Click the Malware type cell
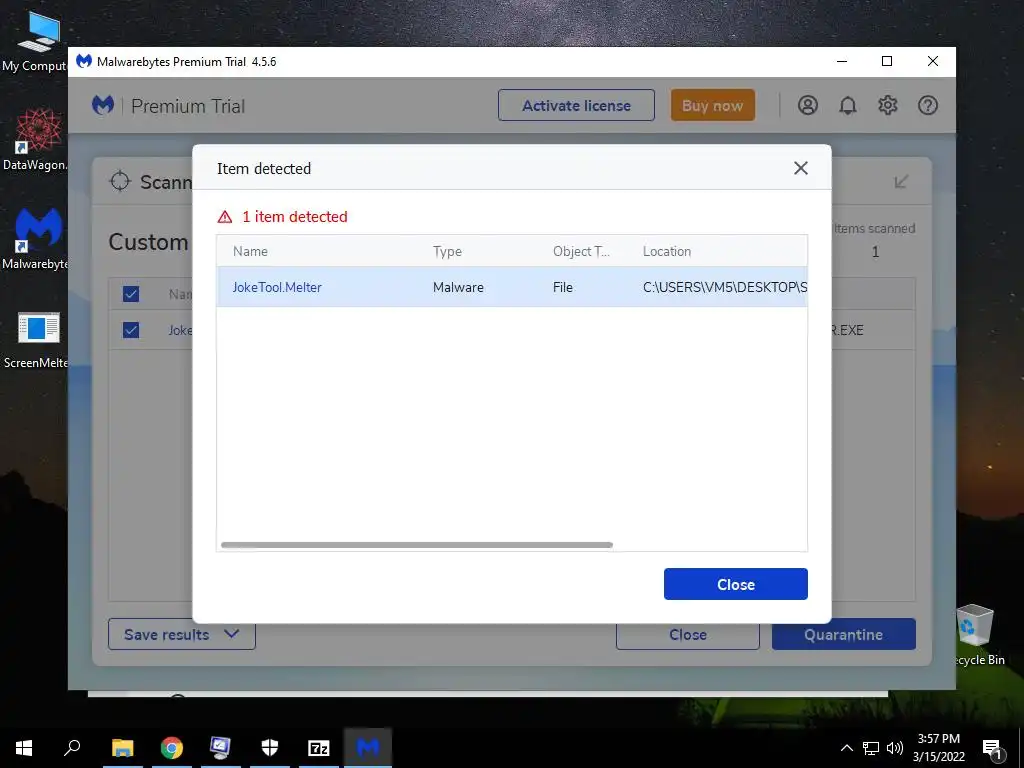Screen dimensions: 1024x768 [x=458, y=287]
